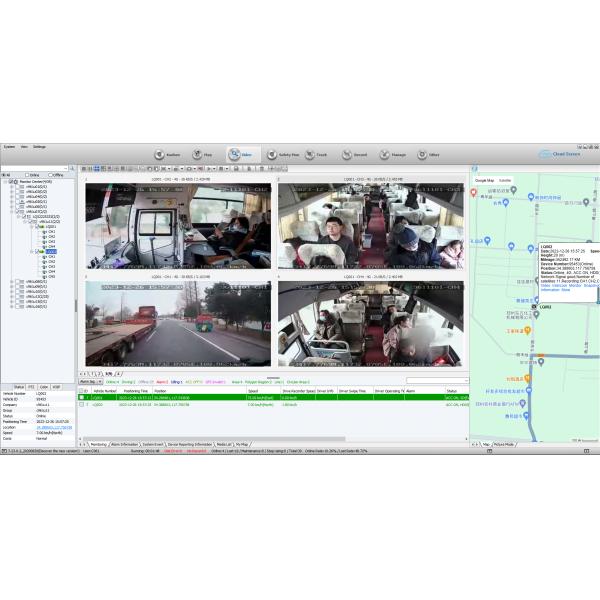Tick the checkbox in first alarm row

click(x=82, y=397)
